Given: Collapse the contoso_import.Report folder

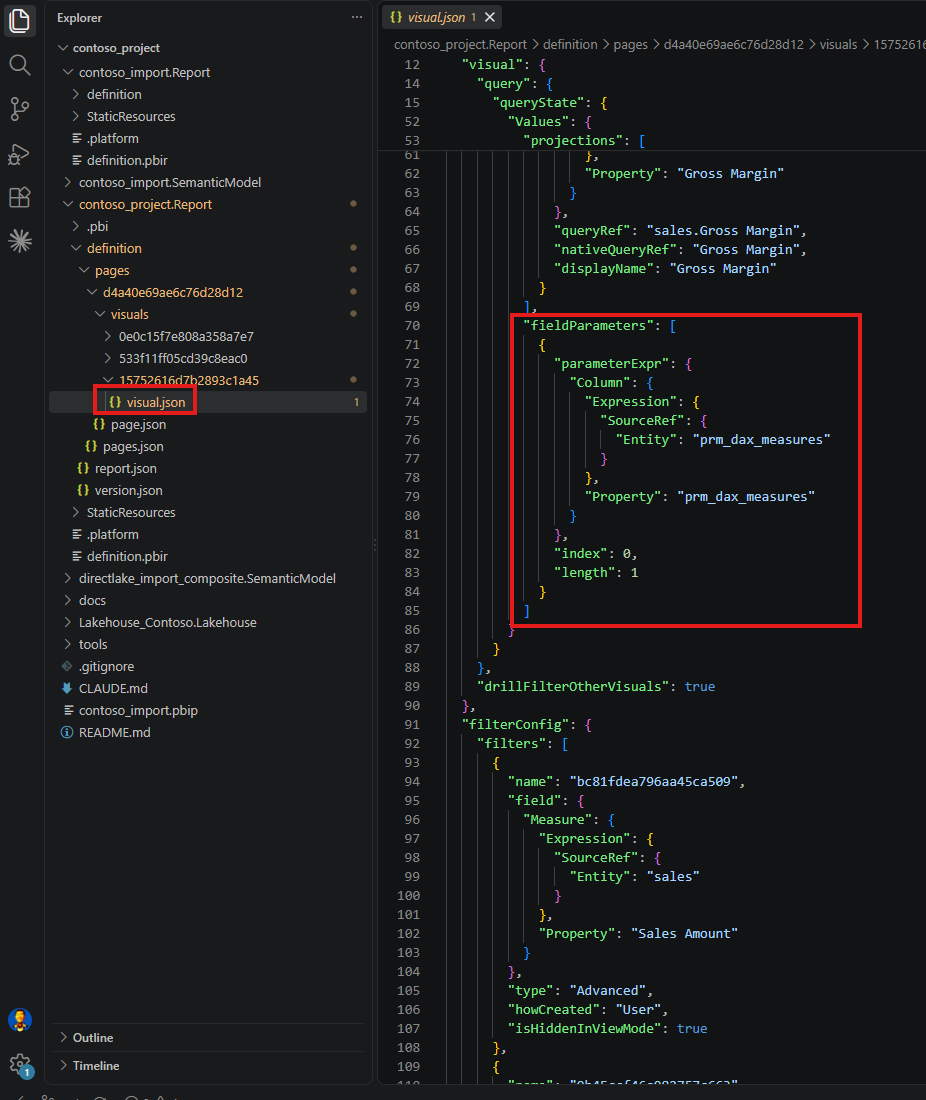Looking at the screenshot, I should pos(144,72).
